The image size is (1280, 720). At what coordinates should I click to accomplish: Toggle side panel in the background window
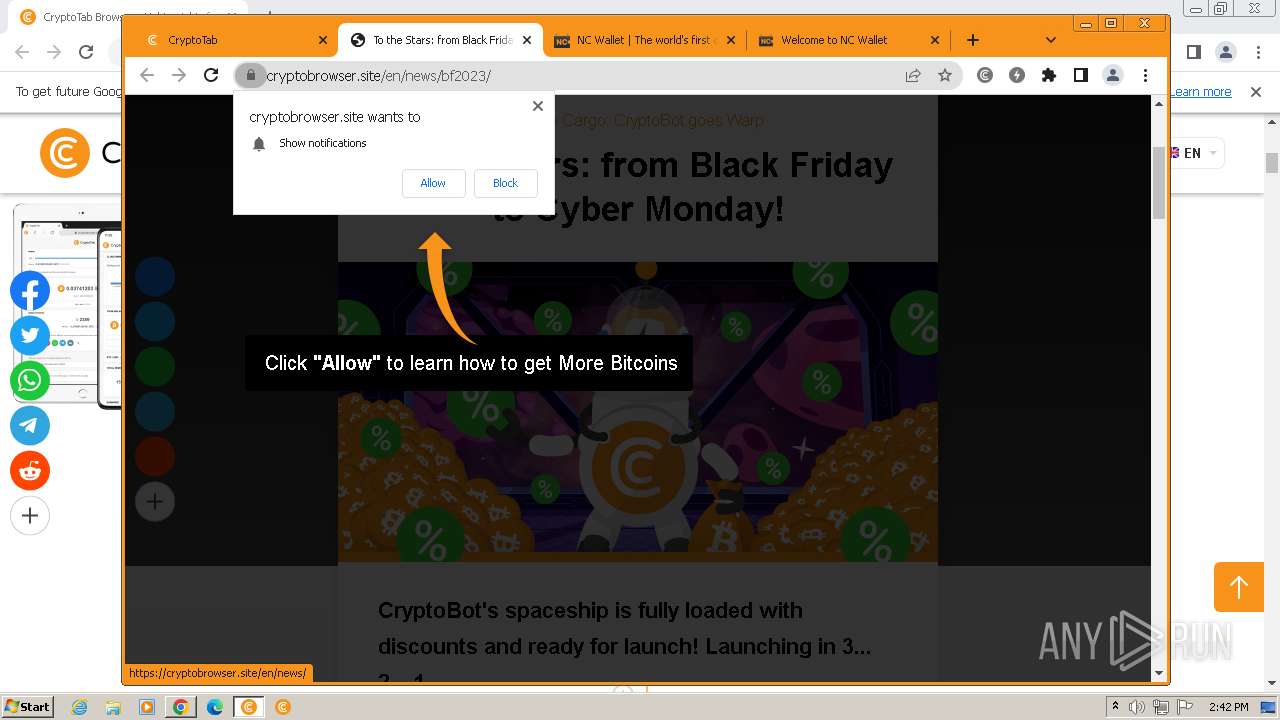(1193, 52)
